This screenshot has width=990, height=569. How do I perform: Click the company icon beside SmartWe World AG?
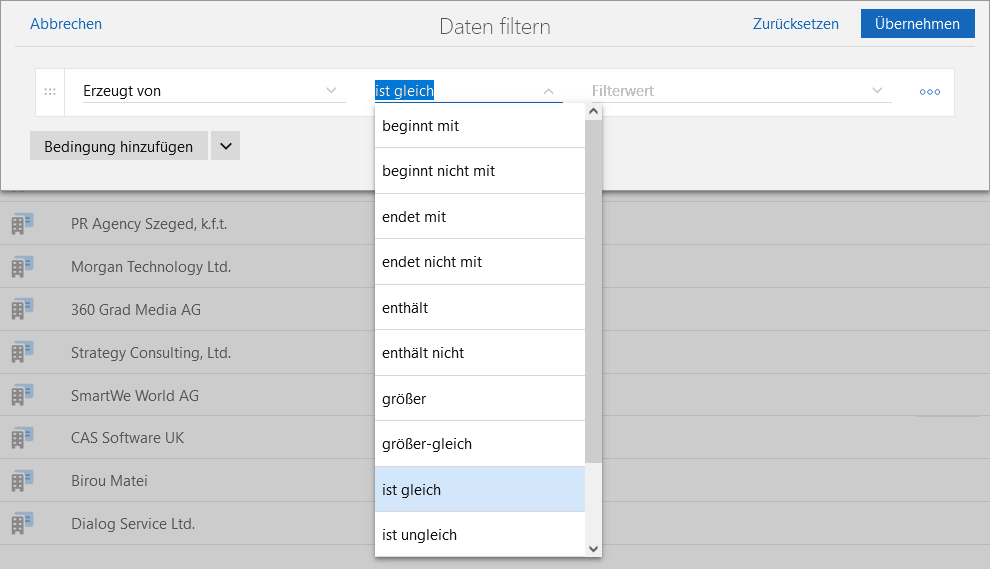(x=22, y=395)
